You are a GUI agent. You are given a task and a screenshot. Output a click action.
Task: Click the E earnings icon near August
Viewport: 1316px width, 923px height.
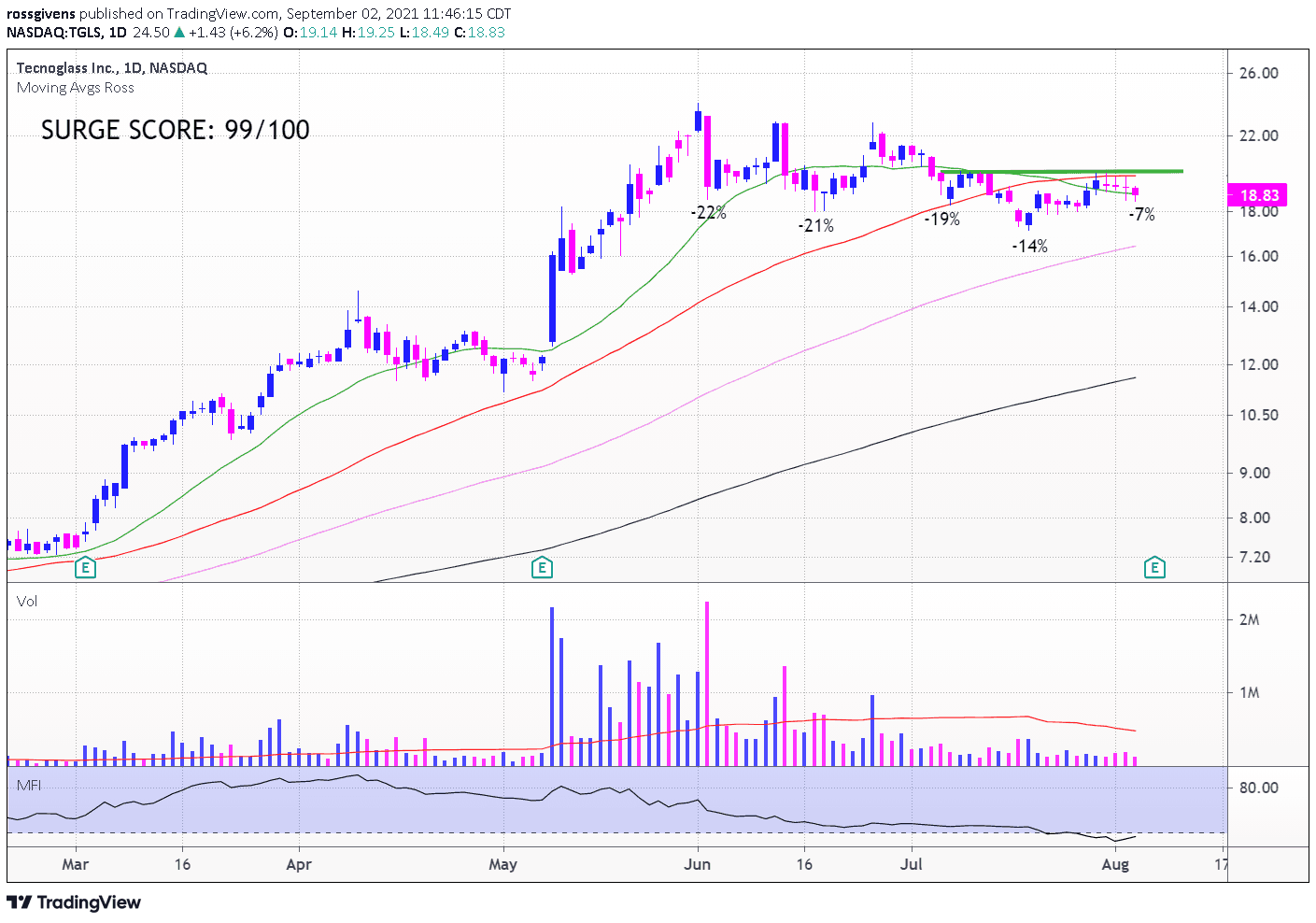(1154, 568)
